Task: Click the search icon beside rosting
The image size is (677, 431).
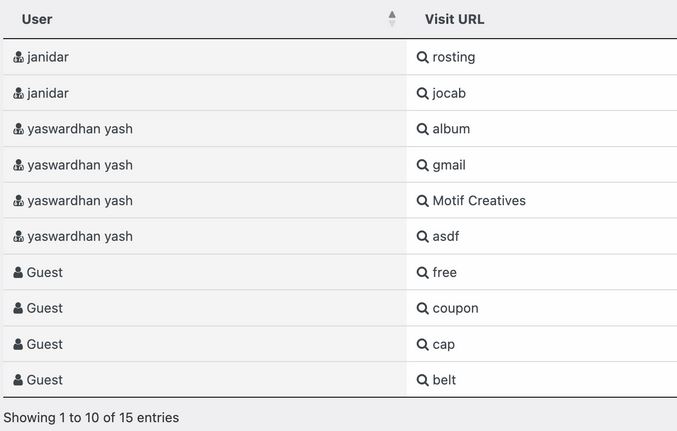Action: (422, 57)
